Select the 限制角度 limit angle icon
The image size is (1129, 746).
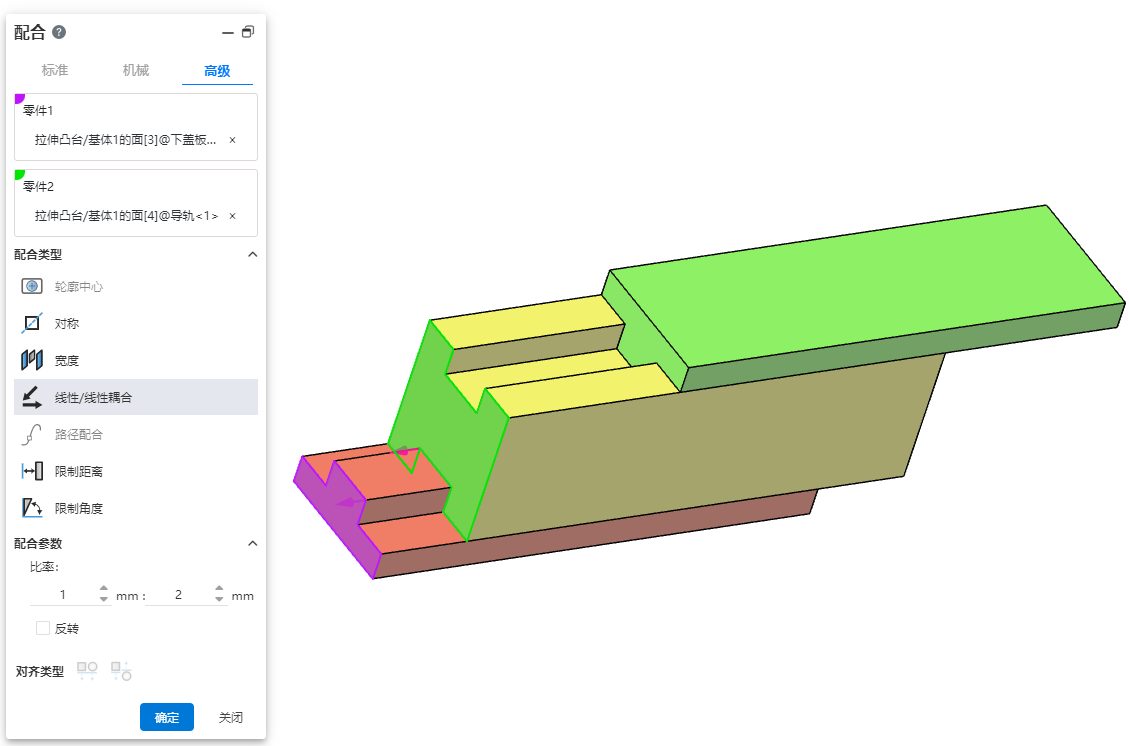click(x=32, y=508)
